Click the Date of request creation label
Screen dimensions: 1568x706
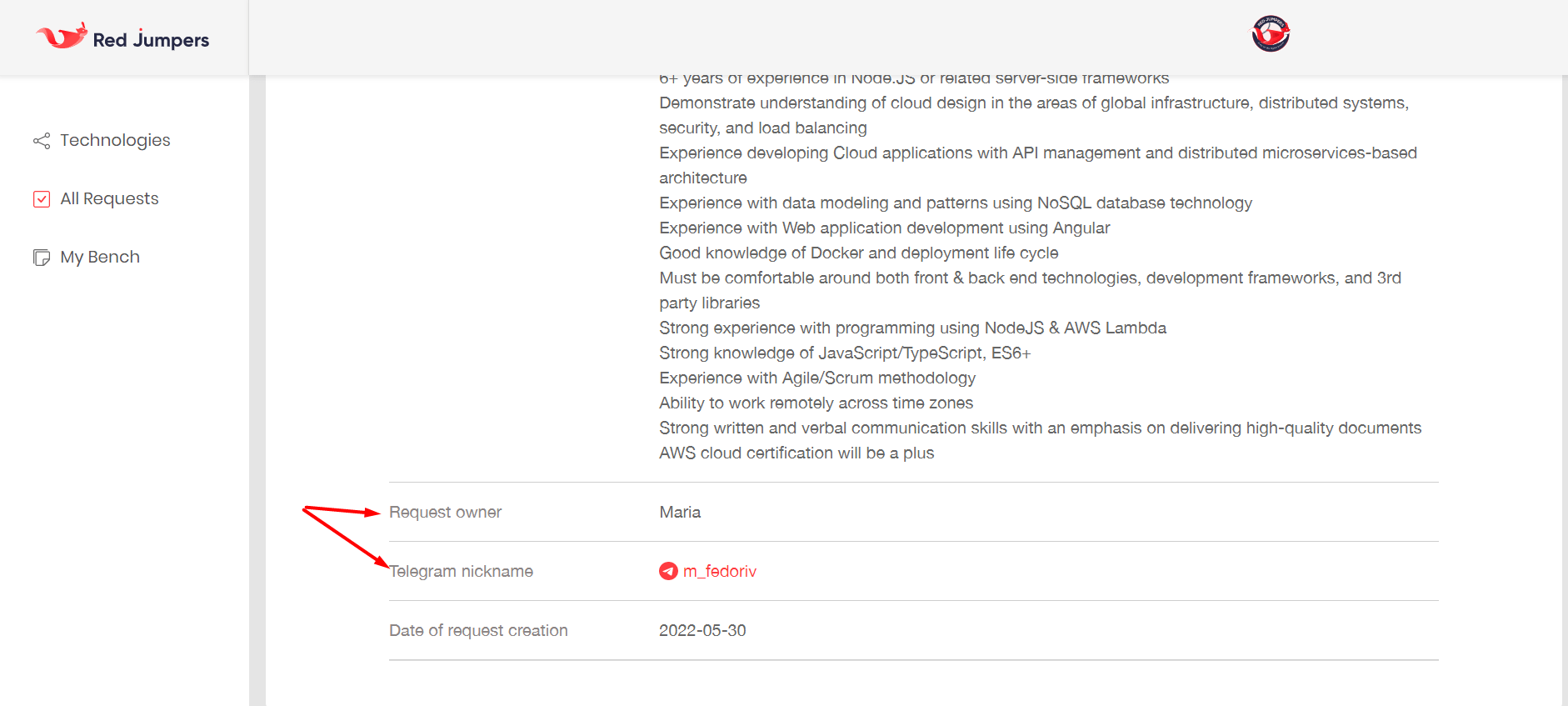(478, 630)
